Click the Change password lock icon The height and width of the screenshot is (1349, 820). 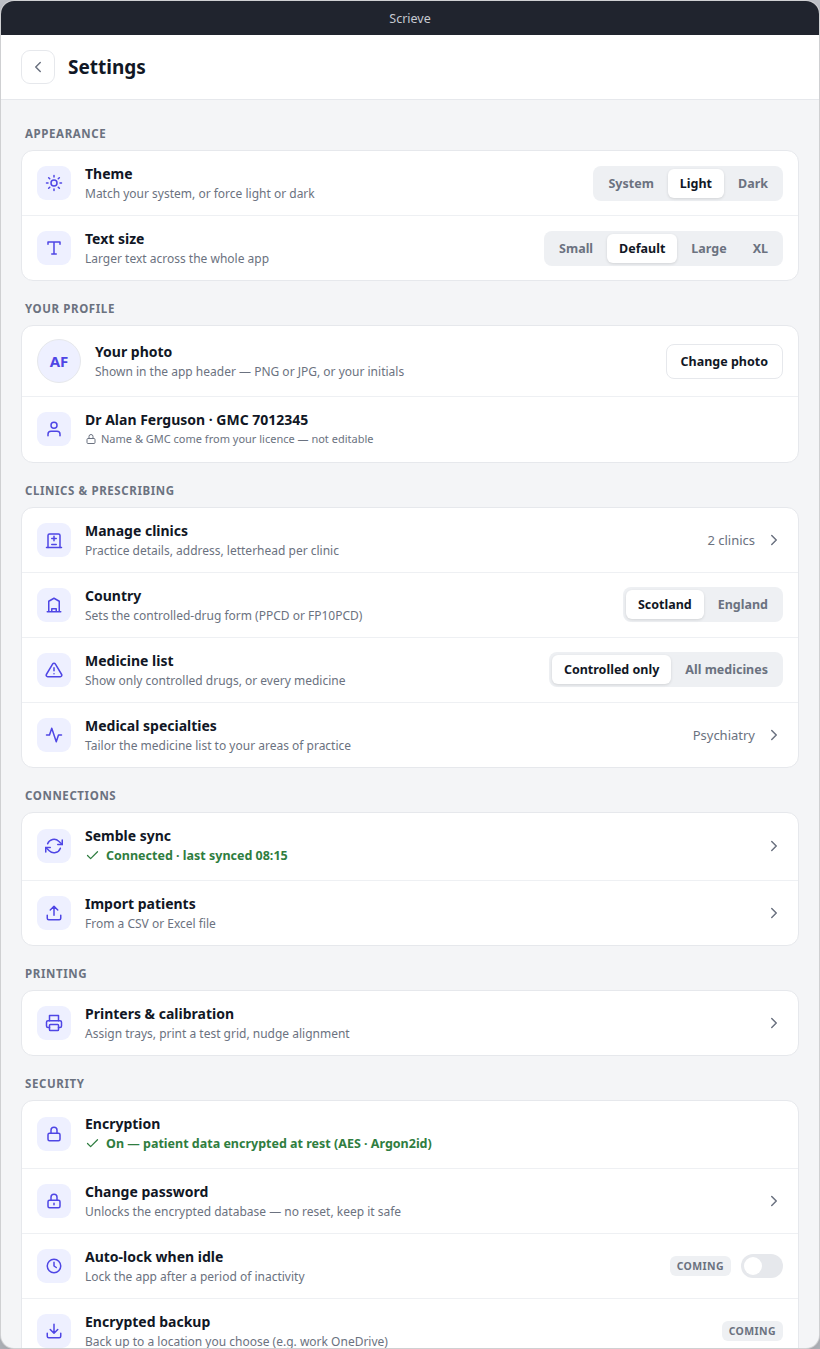54,1201
